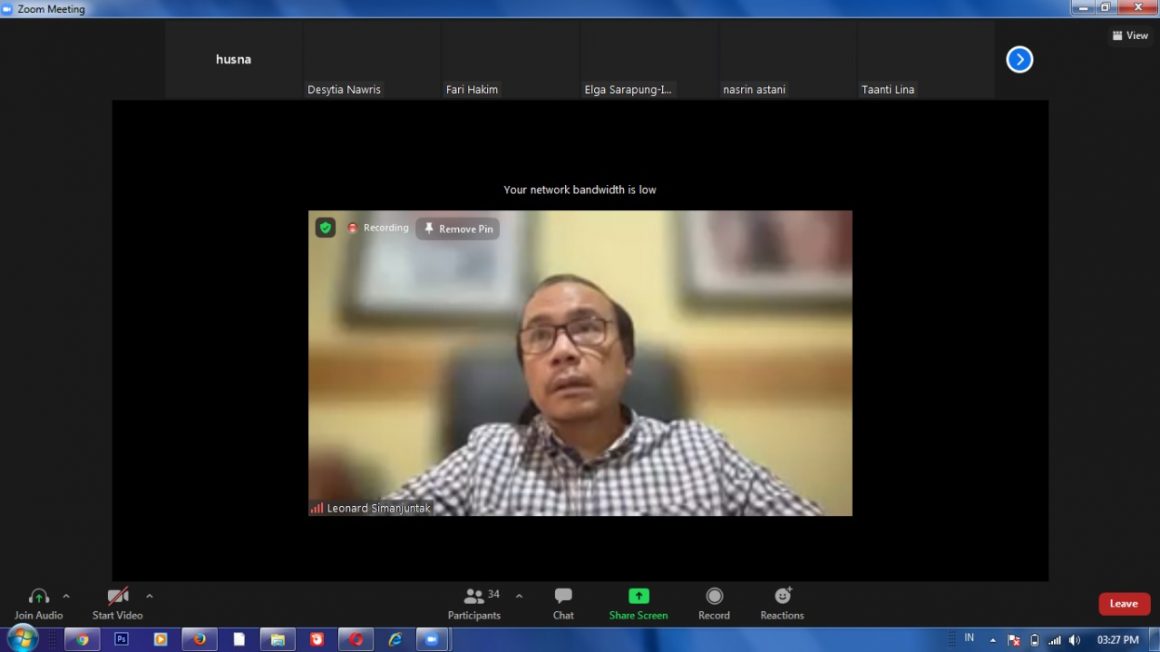Turn on camera with Start Video
The width and height of the screenshot is (1160, 652).
tap(118, 597)
